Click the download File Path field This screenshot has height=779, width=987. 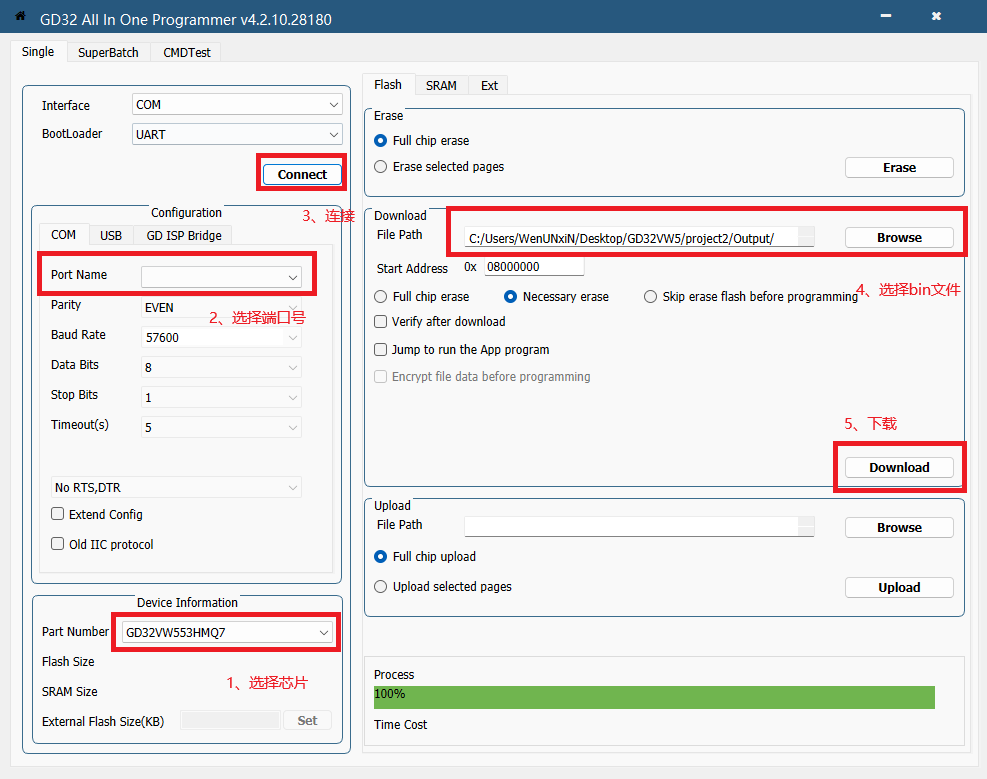640,238
